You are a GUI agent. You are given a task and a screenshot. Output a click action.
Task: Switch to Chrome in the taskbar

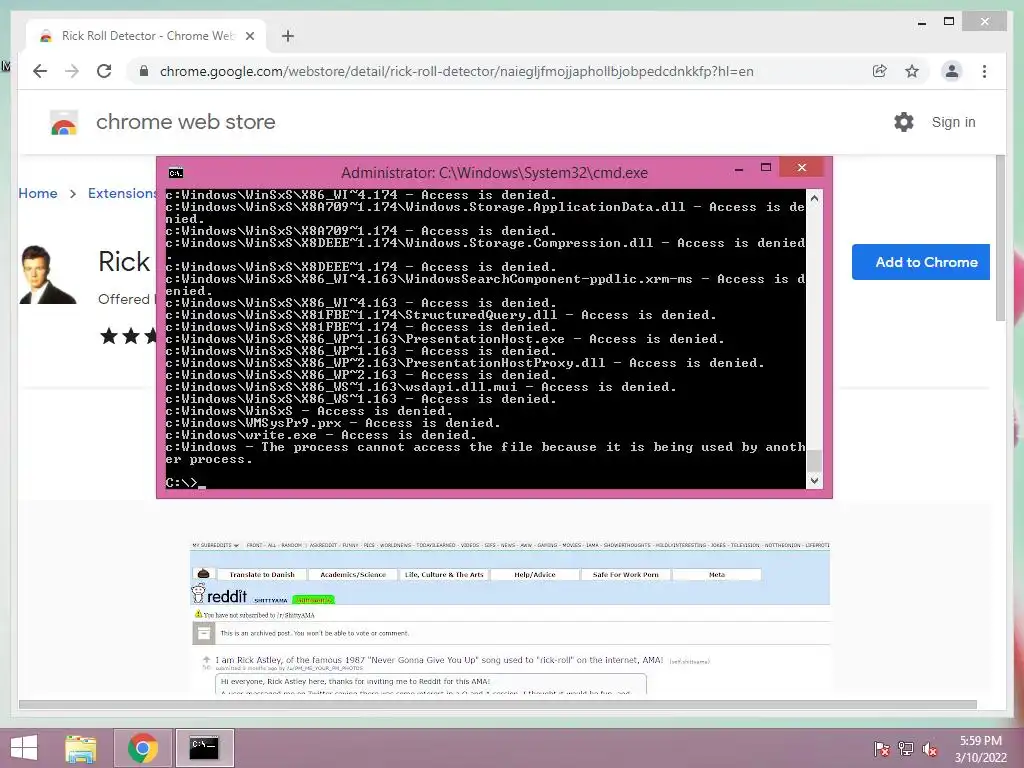[143, 748]
